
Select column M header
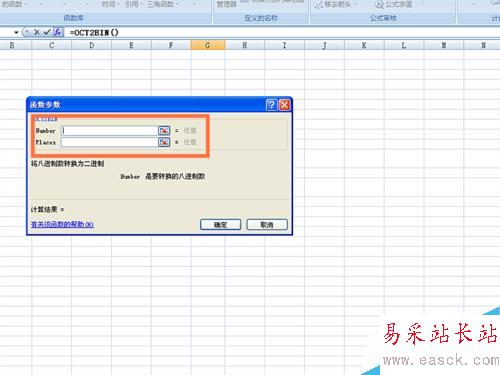(x=444, y=45)
